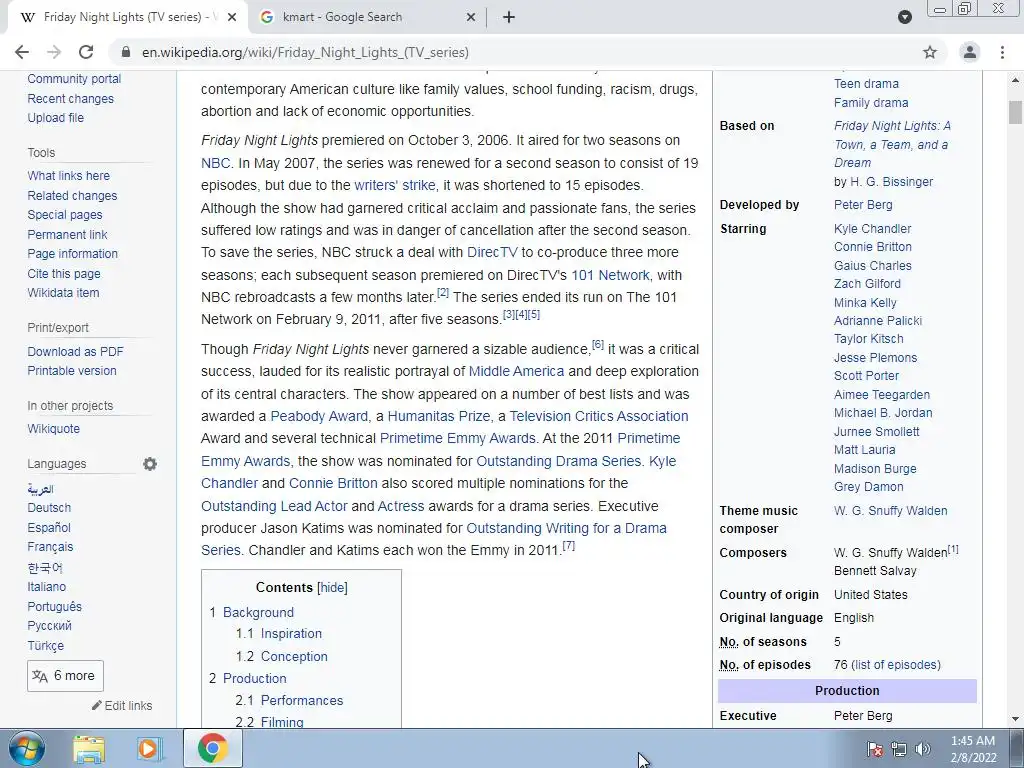View site info via the padlock icon
1024x768 pixels.
tap(126, 52)
